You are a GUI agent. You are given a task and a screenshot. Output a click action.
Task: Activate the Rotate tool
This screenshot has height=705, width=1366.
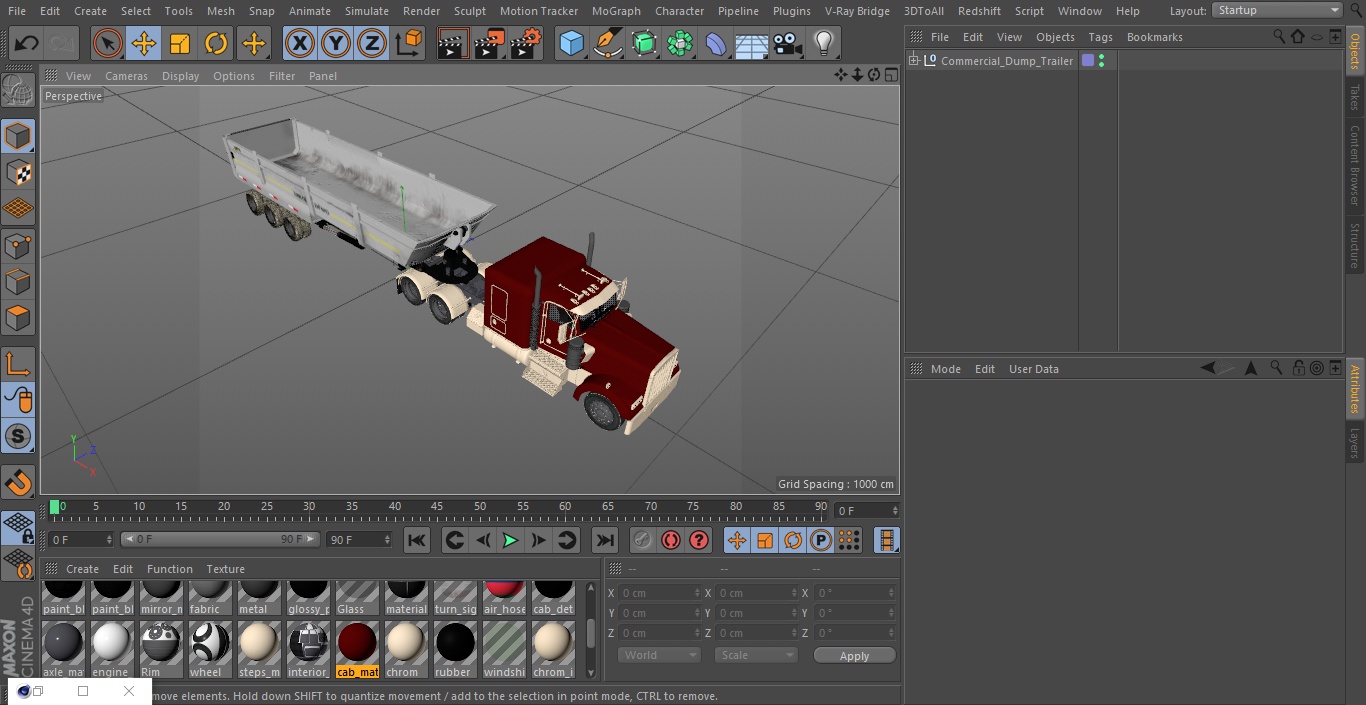point(216,43)
